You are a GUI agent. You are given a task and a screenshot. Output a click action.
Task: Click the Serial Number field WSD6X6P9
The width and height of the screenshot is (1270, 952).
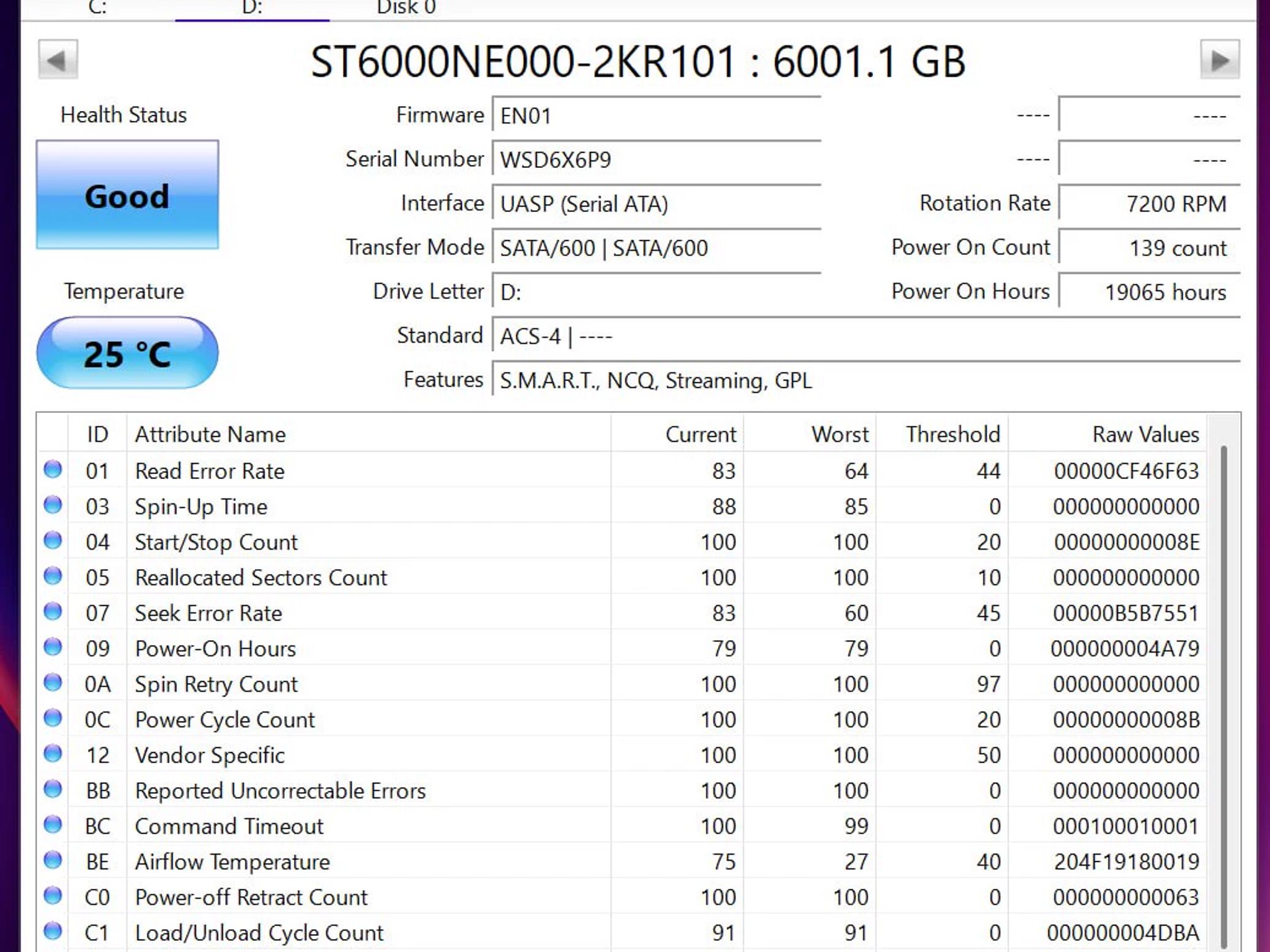pyautogui.click(x=656, y=159)
